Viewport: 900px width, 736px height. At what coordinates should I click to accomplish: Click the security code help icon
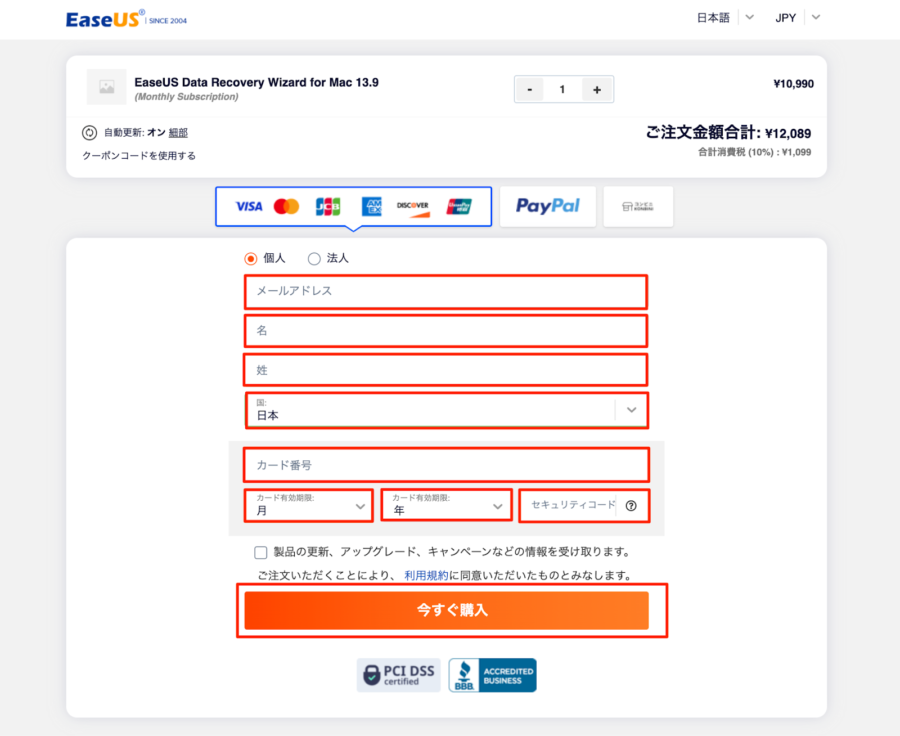(x=631, y=506)
